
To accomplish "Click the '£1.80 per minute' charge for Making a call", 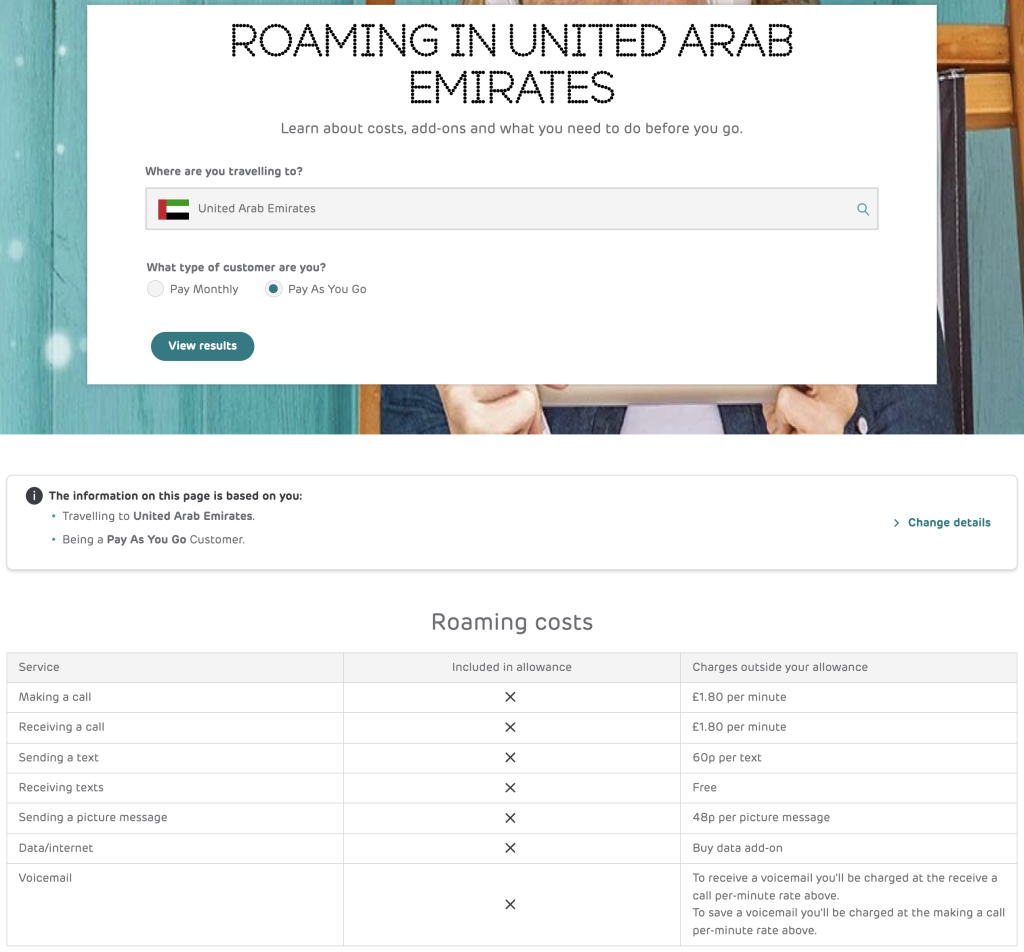I will (739, 697).
